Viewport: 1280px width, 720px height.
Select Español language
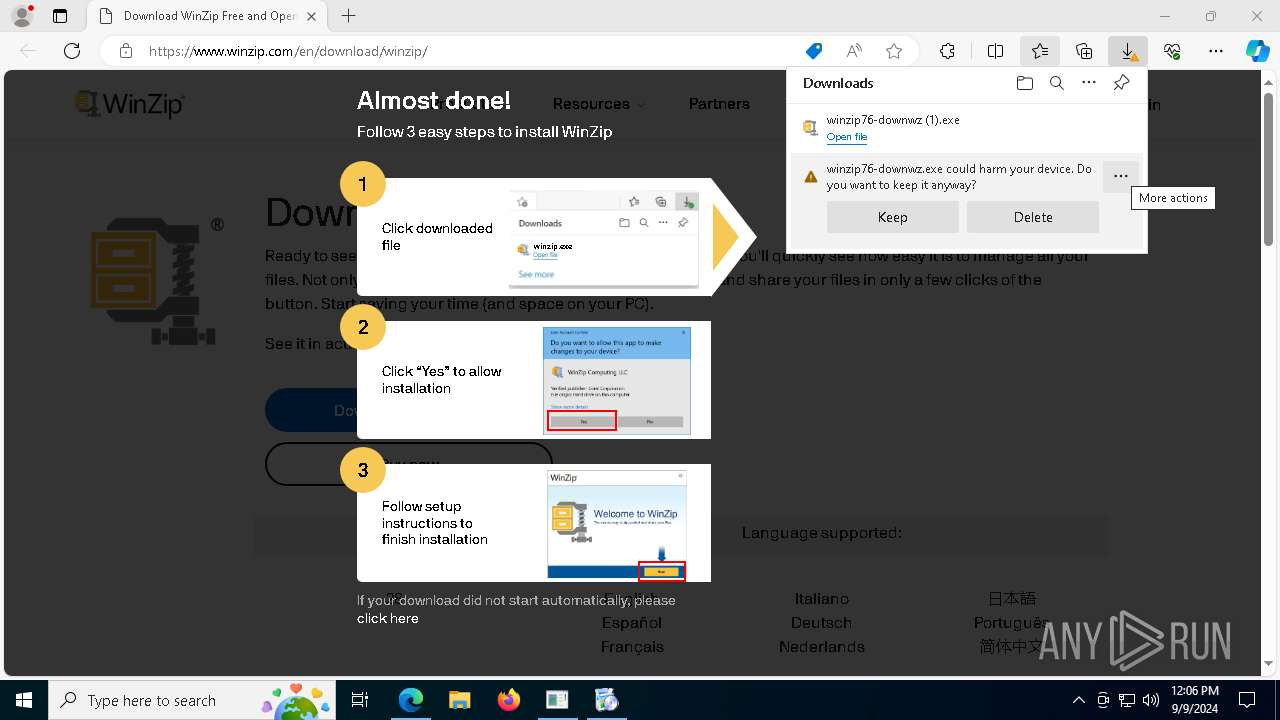632,623
